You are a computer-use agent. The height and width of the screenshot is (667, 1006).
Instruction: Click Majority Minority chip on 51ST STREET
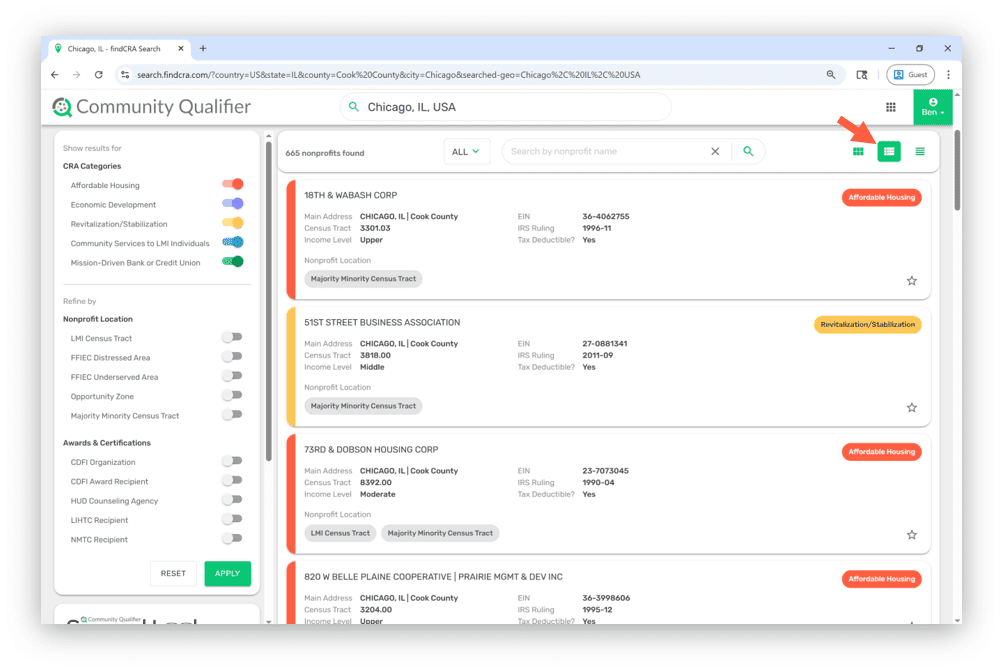[363, 406]
